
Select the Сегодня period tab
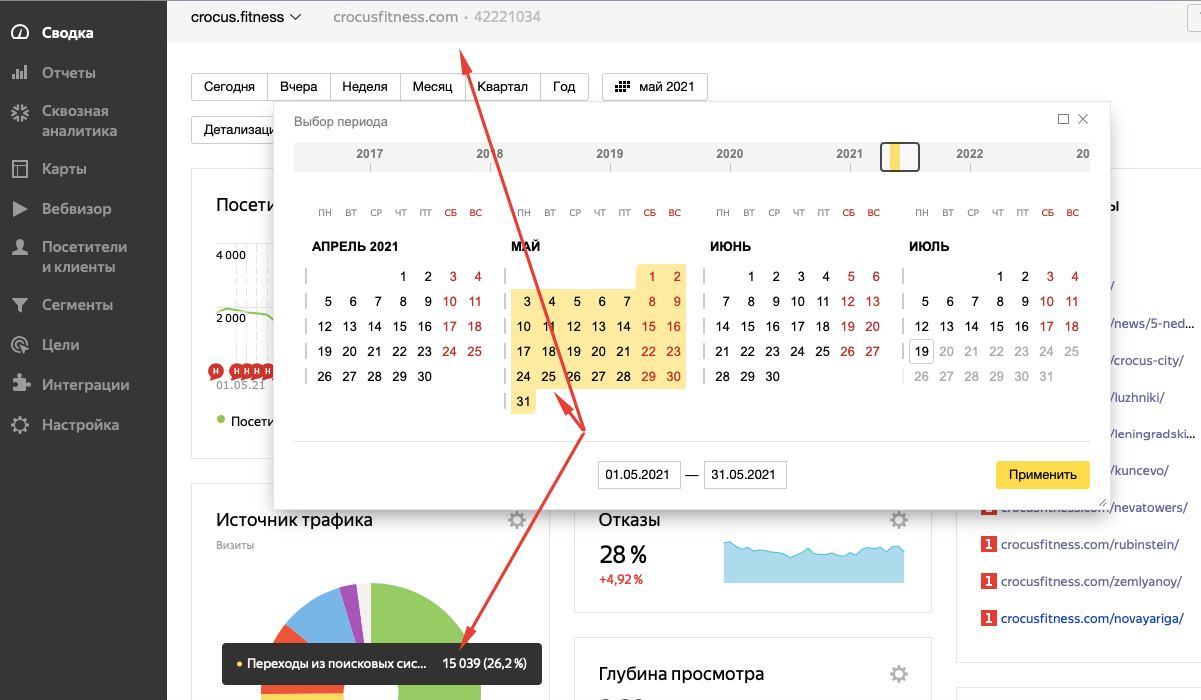point(229,87)
